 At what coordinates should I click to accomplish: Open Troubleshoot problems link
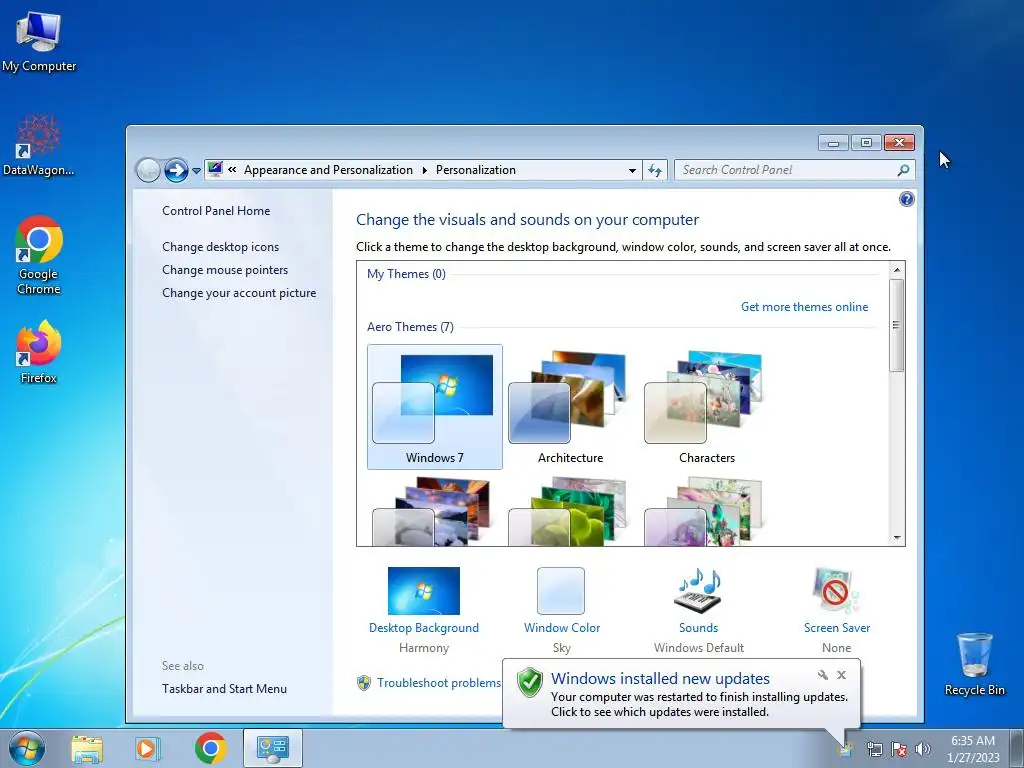[x=439, y=682]
